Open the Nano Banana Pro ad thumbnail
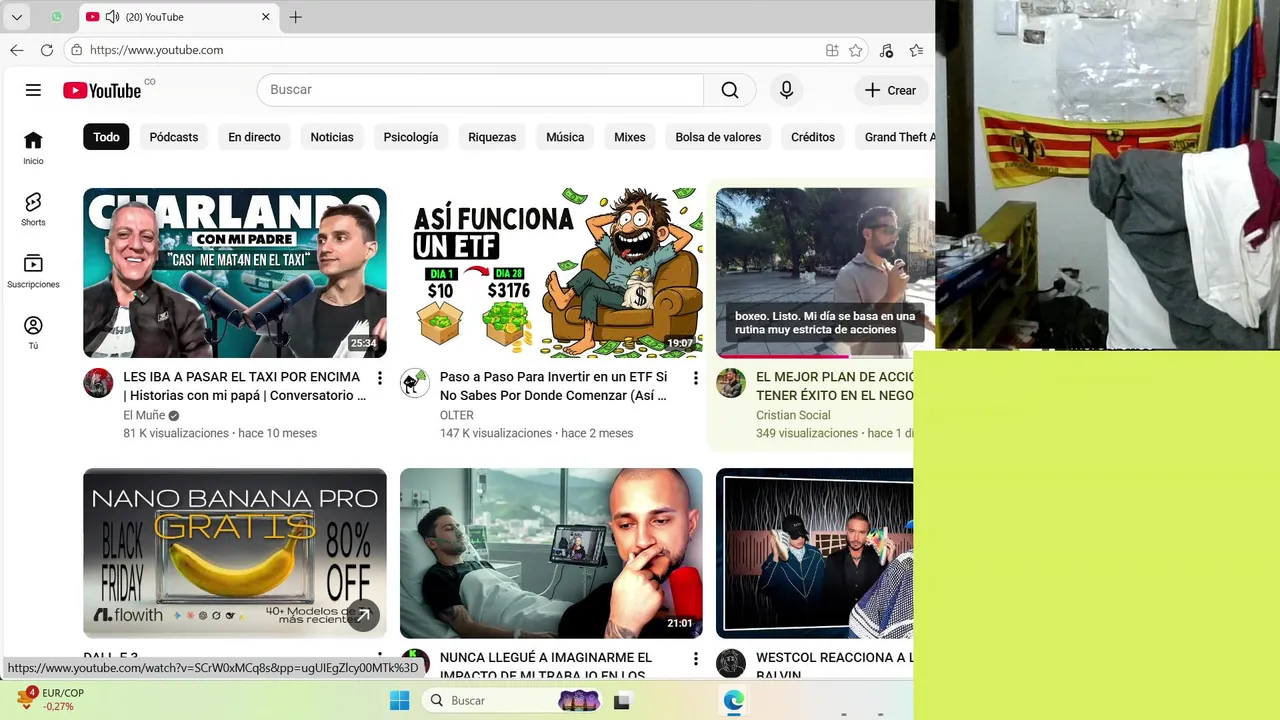The image size is (1280, 720). [235, 553]
